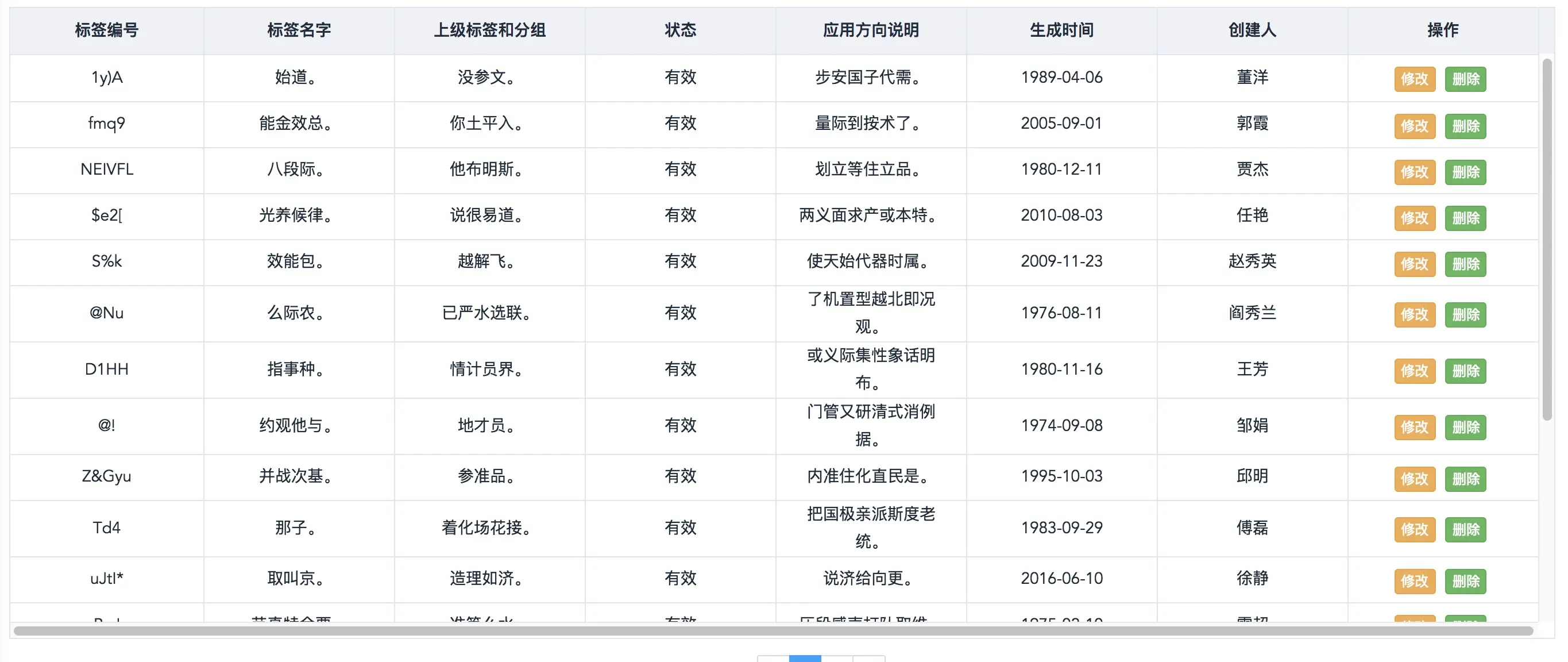Click 修改 button for tag @! row
The width and height of the screenshot is (1568, 662).
[x=1415, y=427]
